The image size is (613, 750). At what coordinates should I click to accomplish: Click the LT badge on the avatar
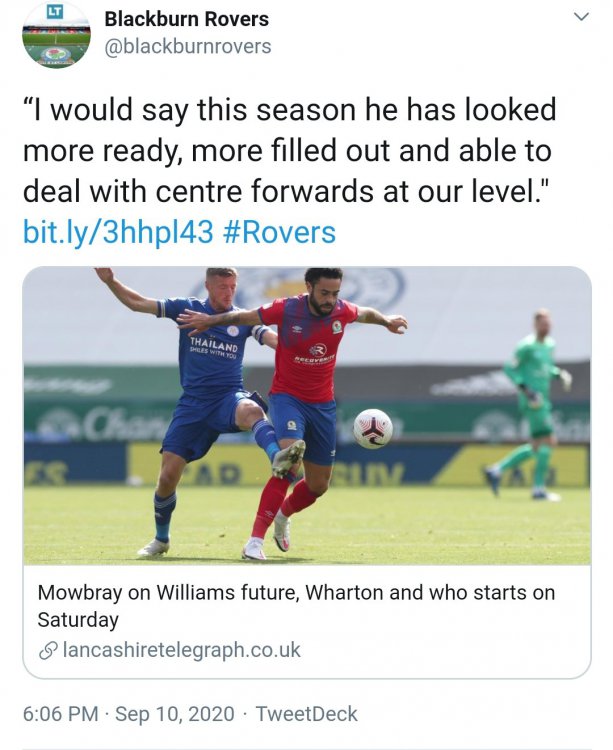56,11
